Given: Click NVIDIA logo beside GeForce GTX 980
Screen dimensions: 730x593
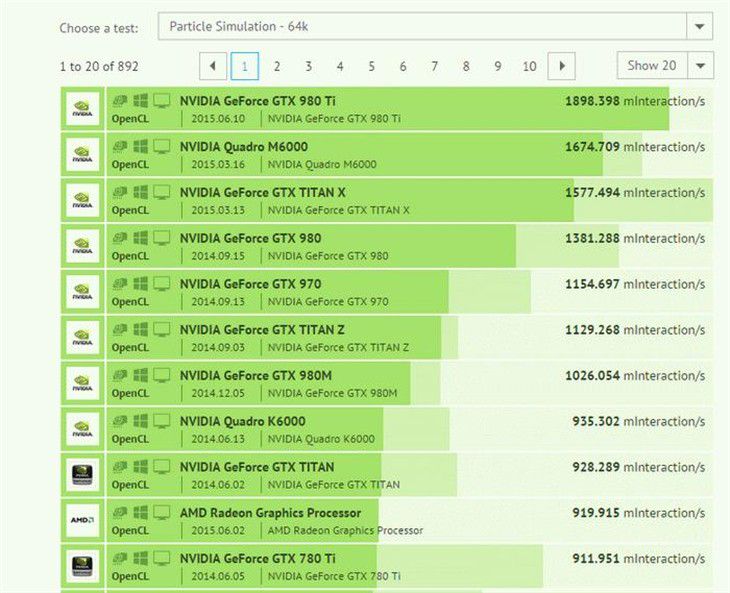Looking at the screenshot, I should click(x=82, y=246).
